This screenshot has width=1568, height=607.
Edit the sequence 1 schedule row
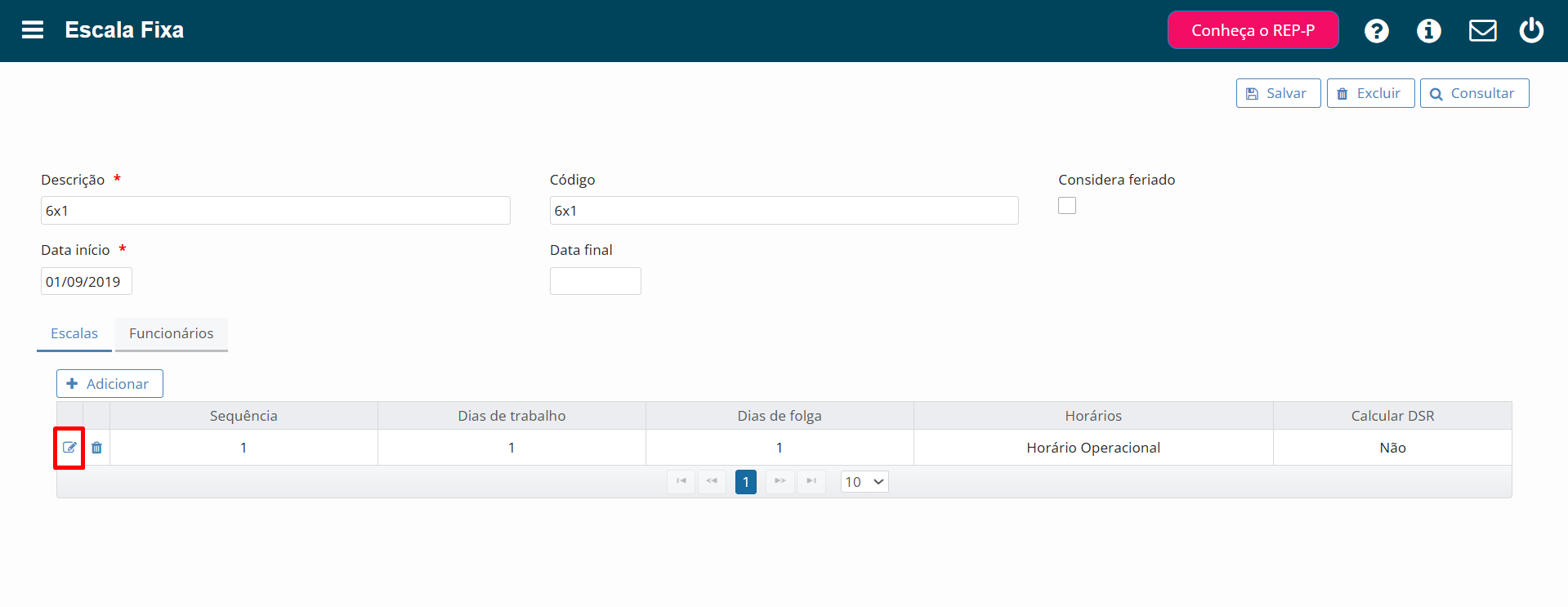69,448
